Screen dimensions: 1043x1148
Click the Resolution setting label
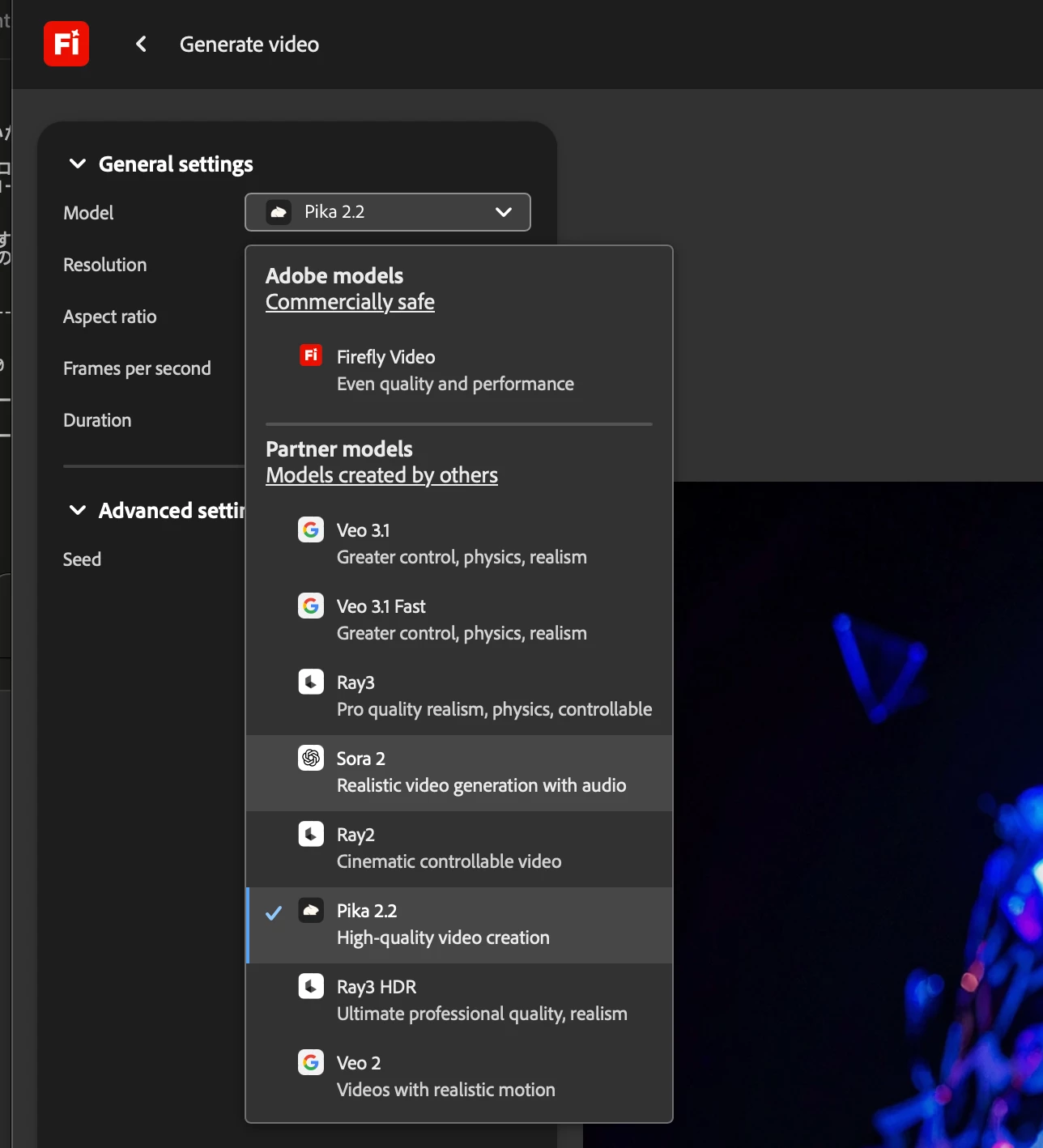105,265
